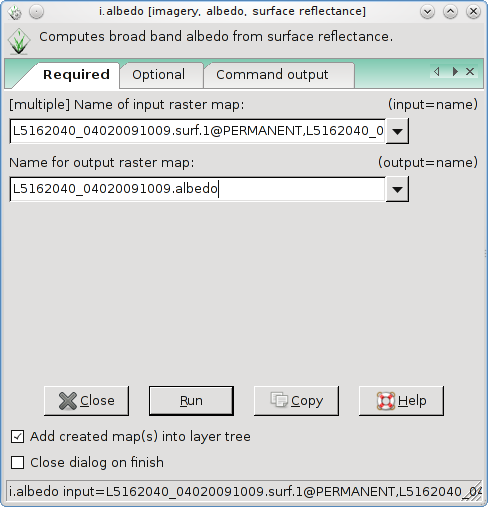Click the GRASS logo icon beside description
This screenshot has width=488, height=507.
pos(19,42)
